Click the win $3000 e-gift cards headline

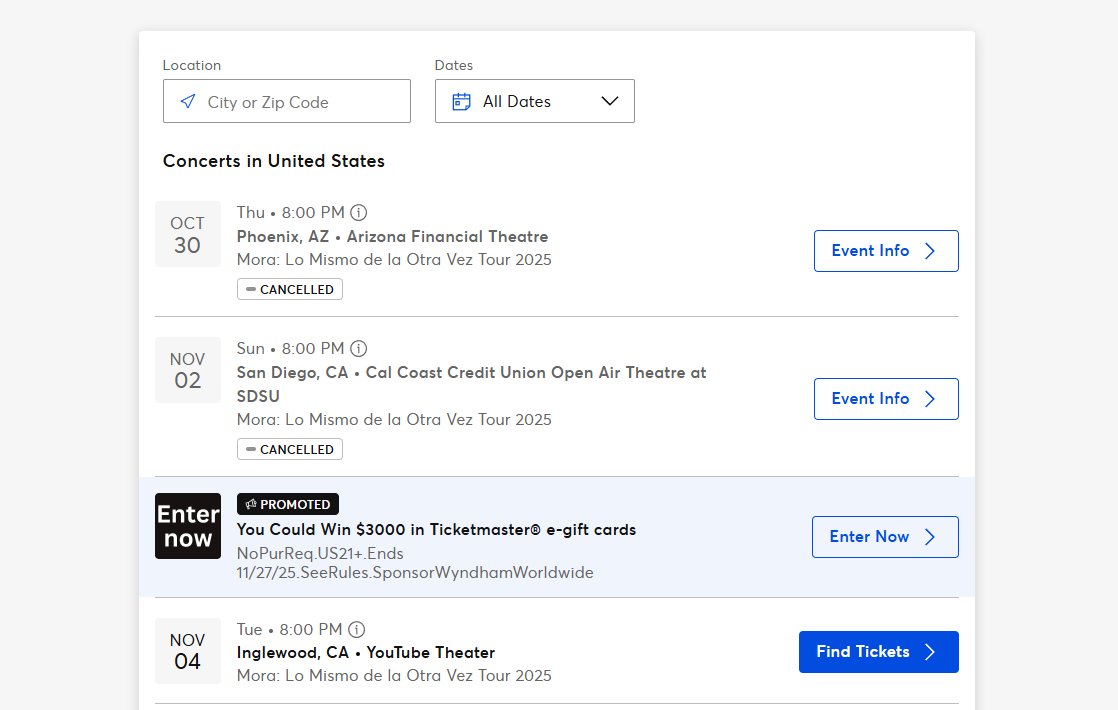click(436, 530)
